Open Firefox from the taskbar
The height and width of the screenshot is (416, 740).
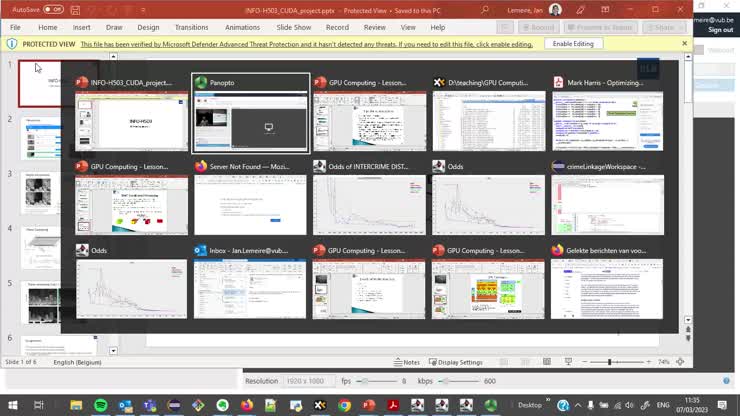click(x=246, y=405)
